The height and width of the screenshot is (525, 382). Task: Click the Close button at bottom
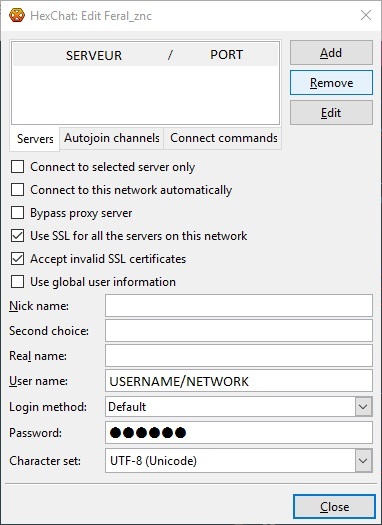coord(334,507)
